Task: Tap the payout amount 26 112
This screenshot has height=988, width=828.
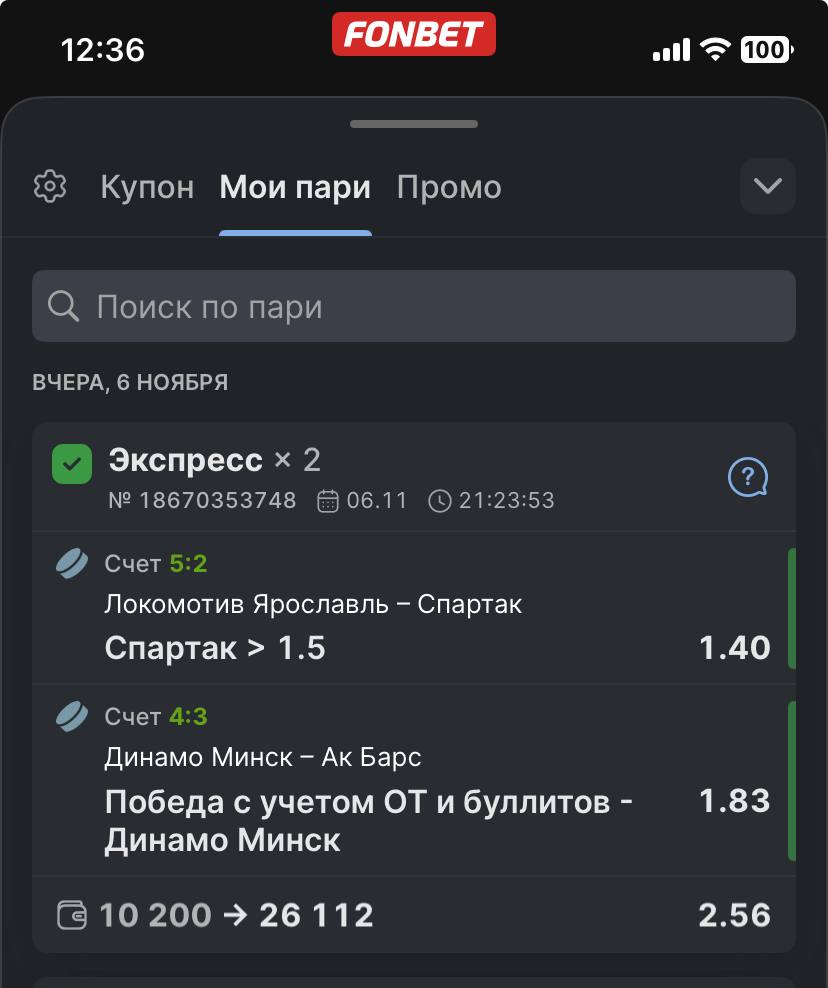Action: 316,915
